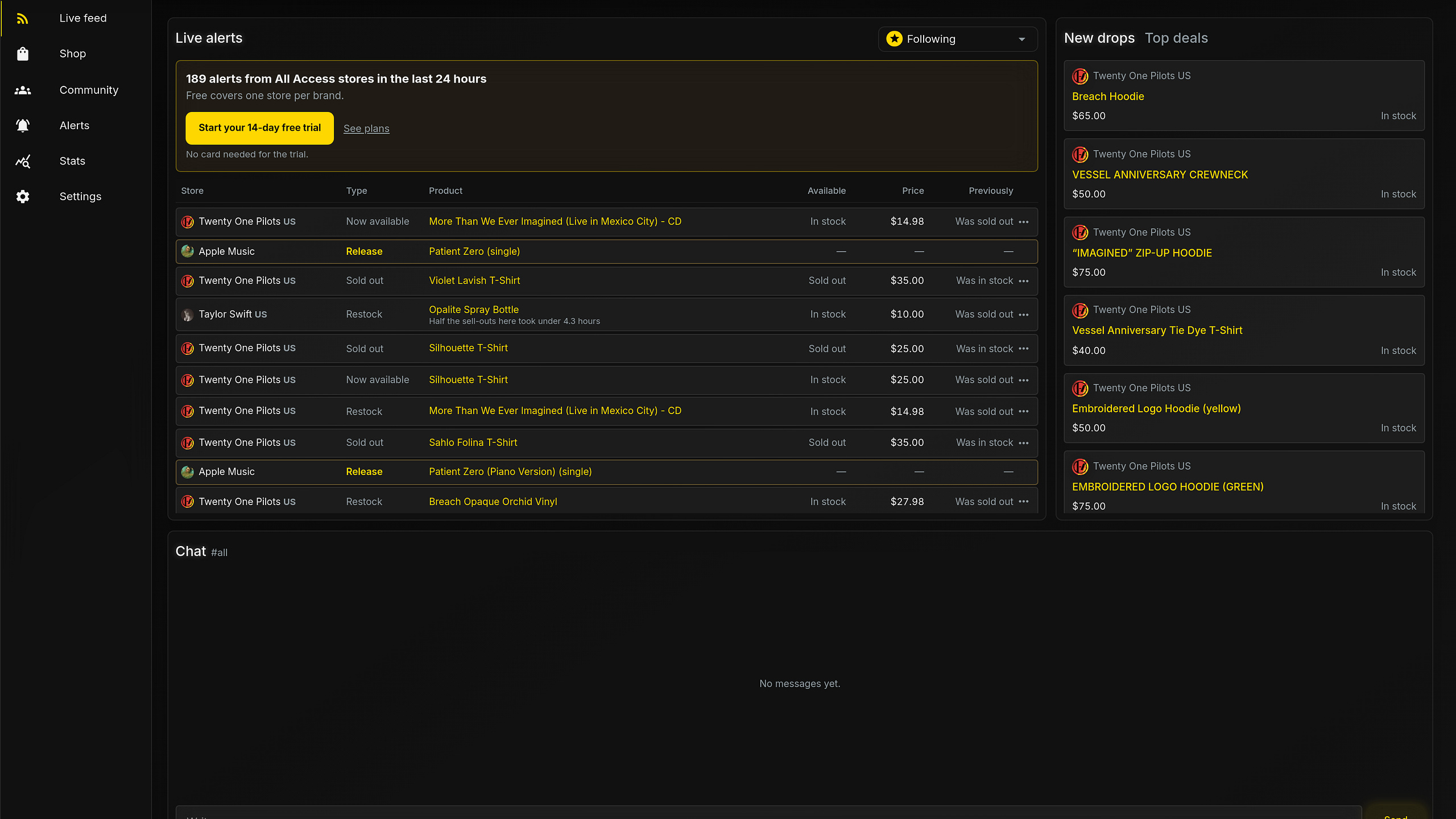This screenshot has height=819, width=1456.
Task: Click the Twenty One Pilots logo in Violet Lavish row
Action: pos(187,281)
